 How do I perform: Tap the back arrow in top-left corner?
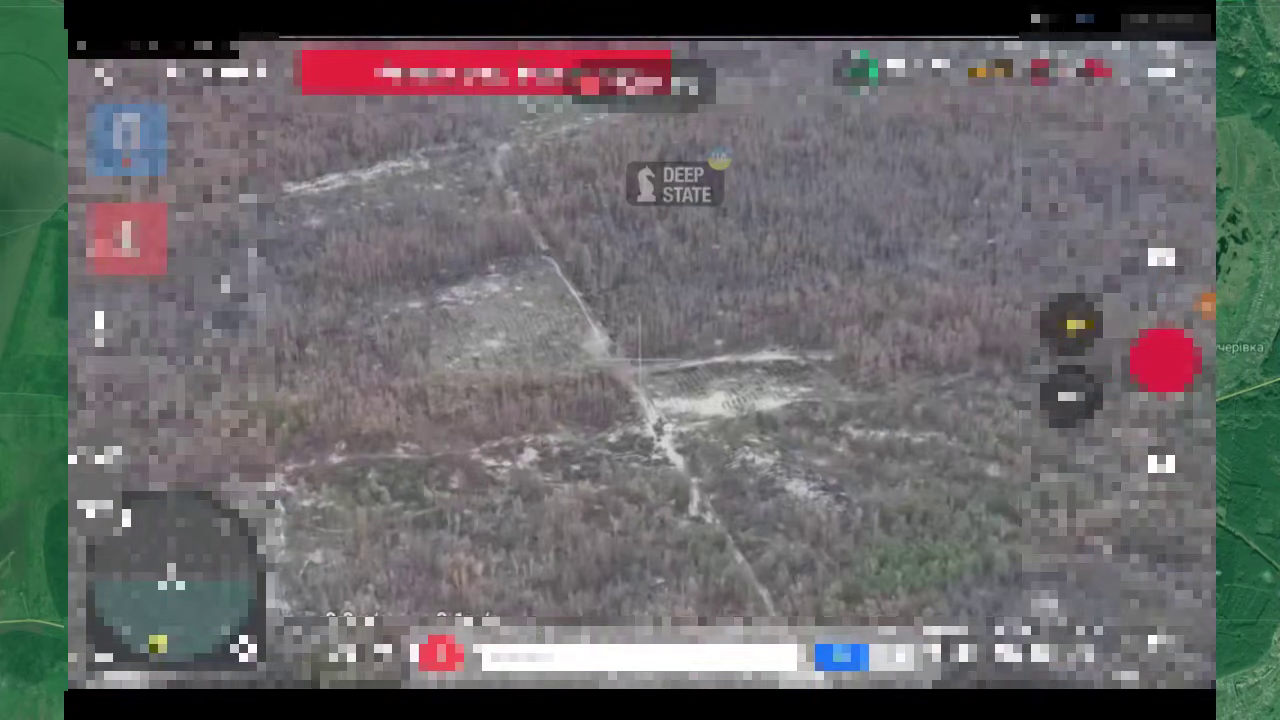(103, 74)
